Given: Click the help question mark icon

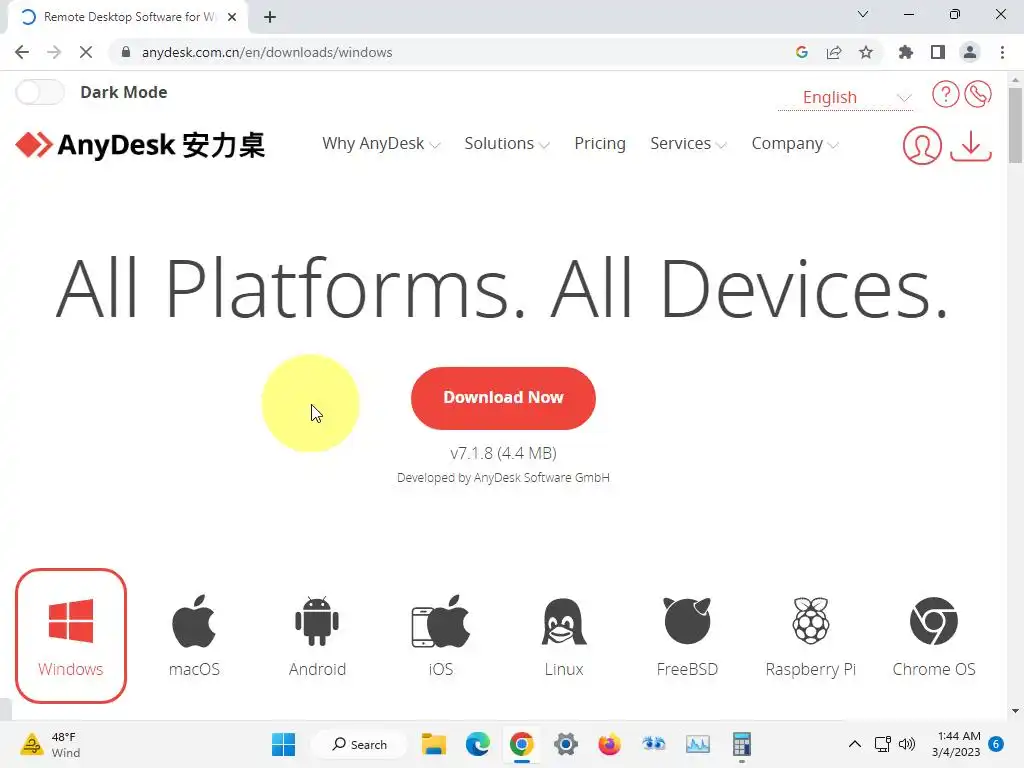Looking at the screenshot, I should [945, 94].
